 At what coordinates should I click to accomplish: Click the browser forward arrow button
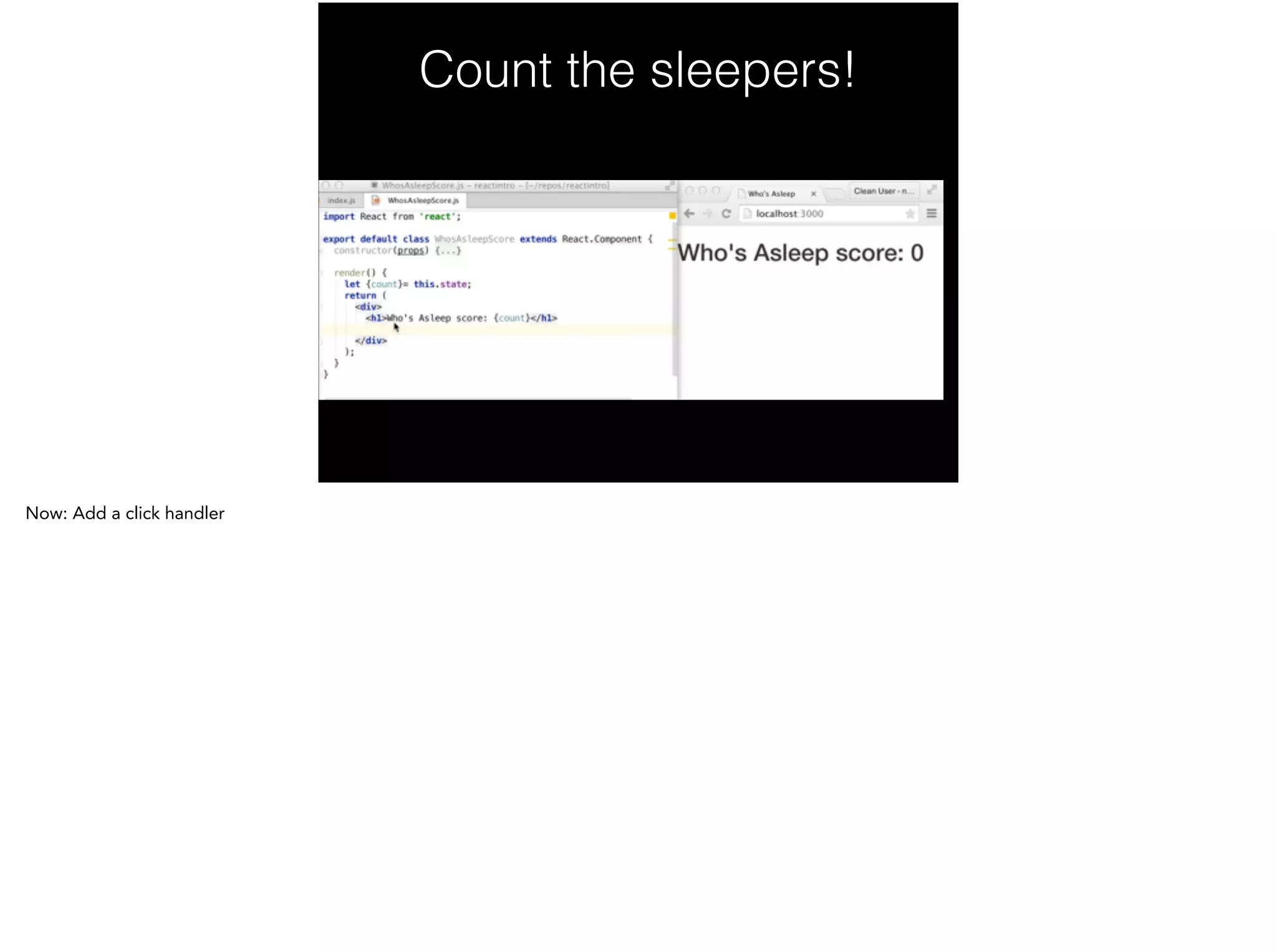point(708,214)
